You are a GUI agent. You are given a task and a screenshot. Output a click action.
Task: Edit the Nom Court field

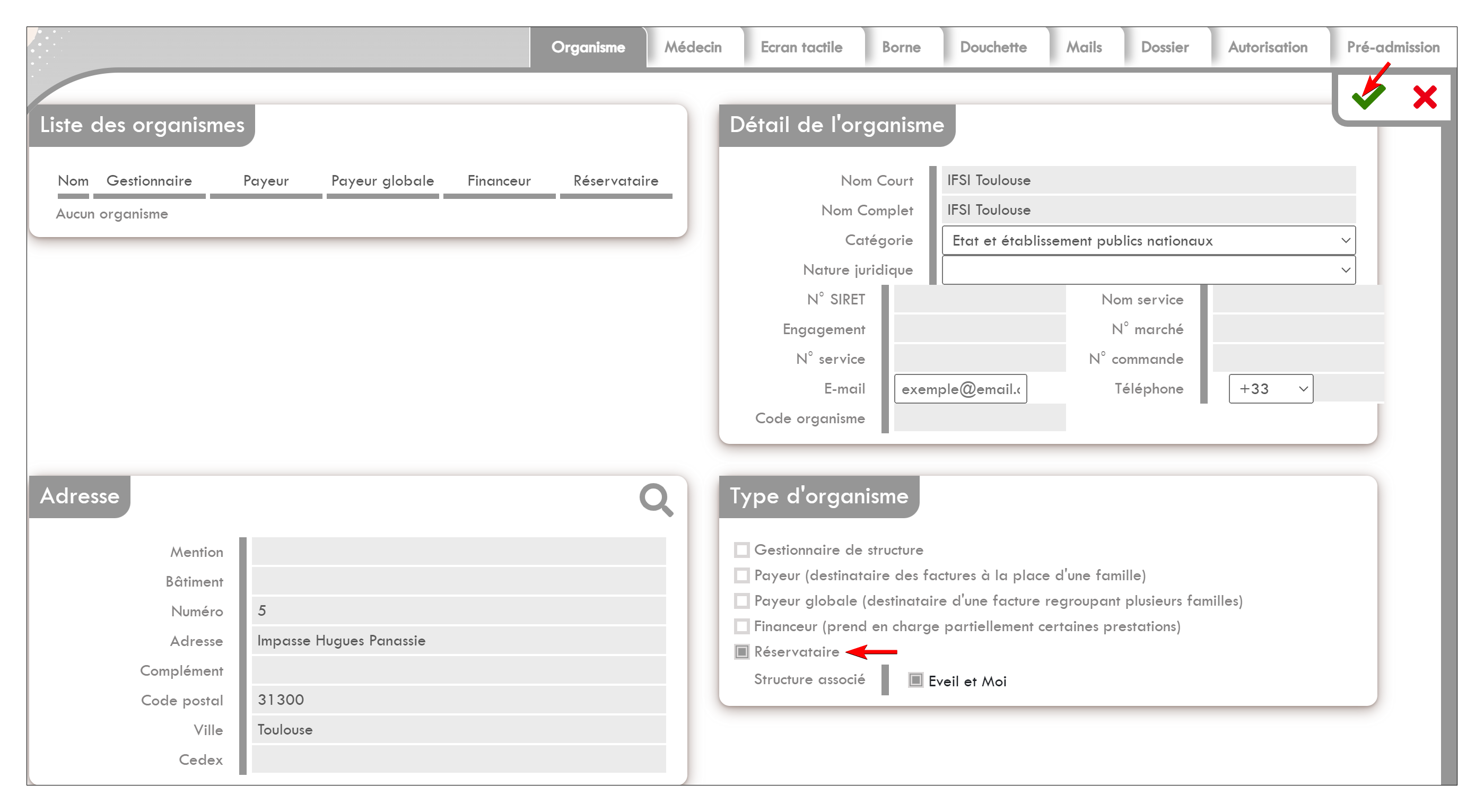coord(1148,180)
